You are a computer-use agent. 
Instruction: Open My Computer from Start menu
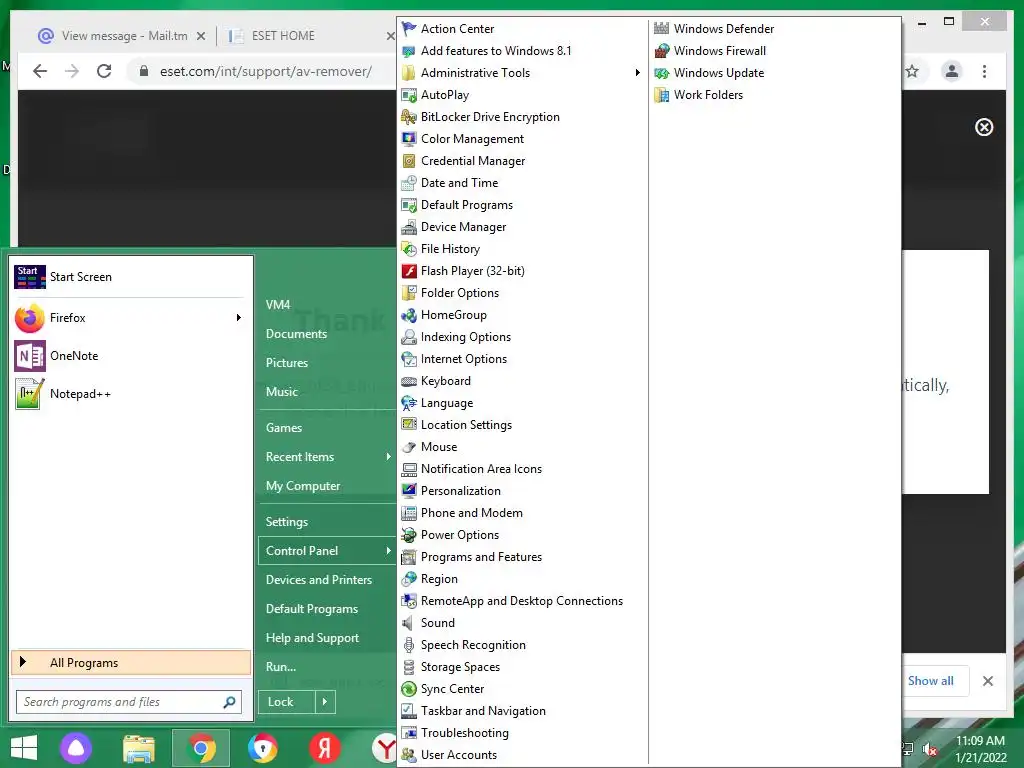coord(302,486)
